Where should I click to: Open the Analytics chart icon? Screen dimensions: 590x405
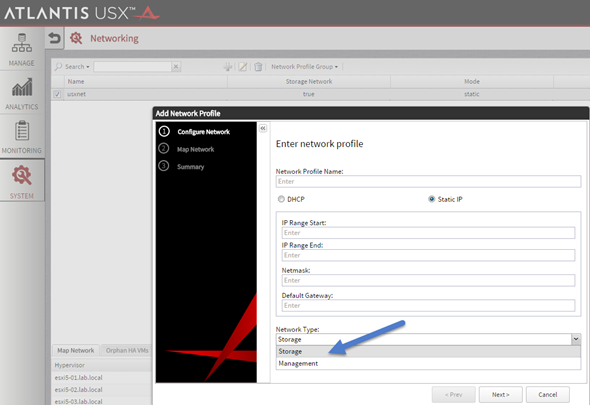tap(22, 87)
